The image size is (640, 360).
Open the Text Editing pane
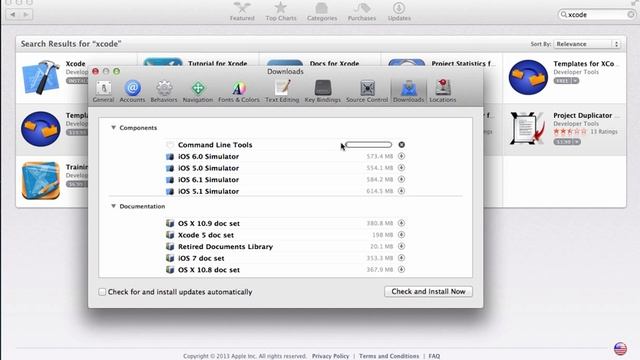[282, 91]
